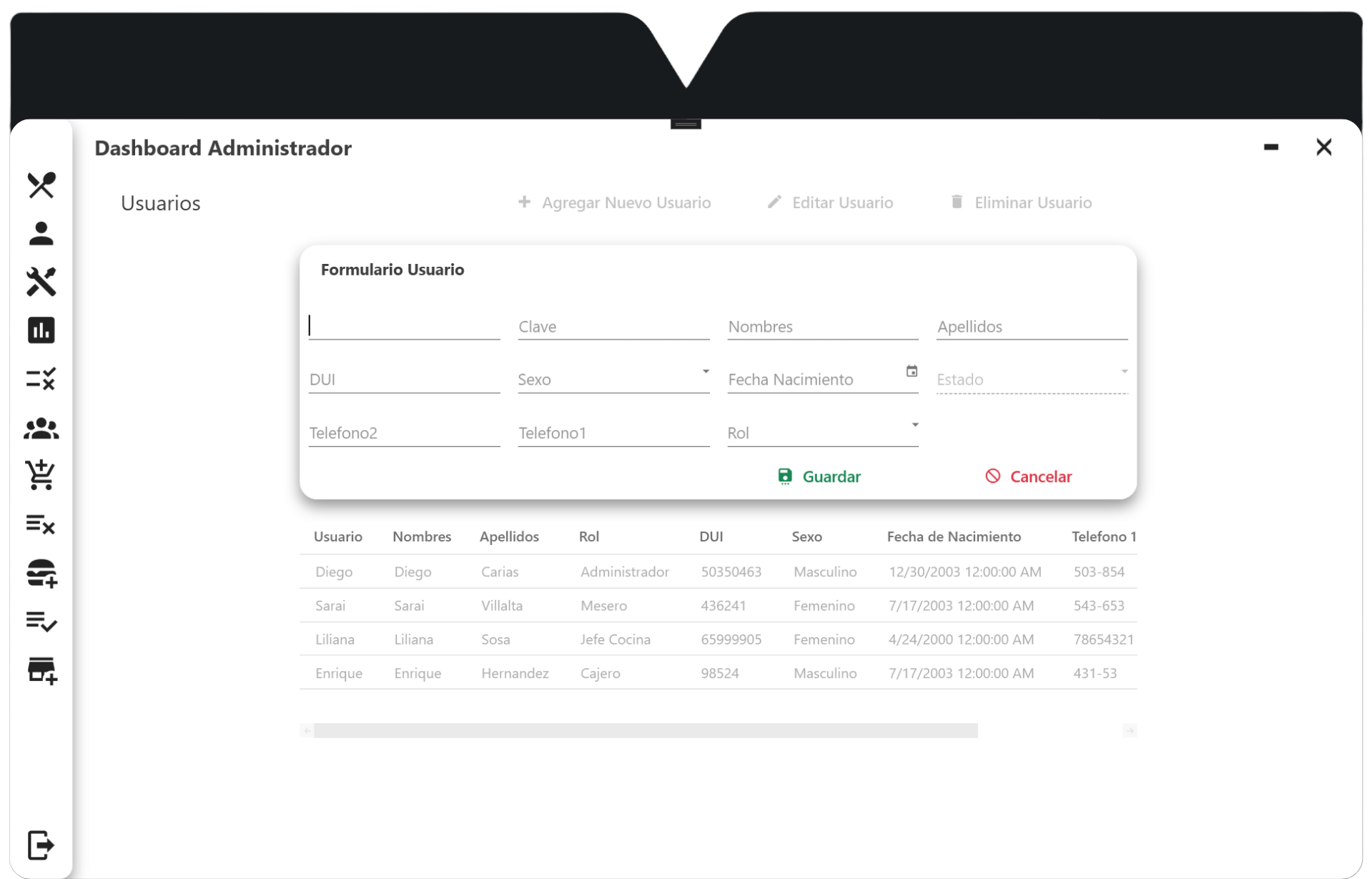The height and width of the screenshot is (879, 1372).
Task: Click the DUI input field
Action: 404,379
